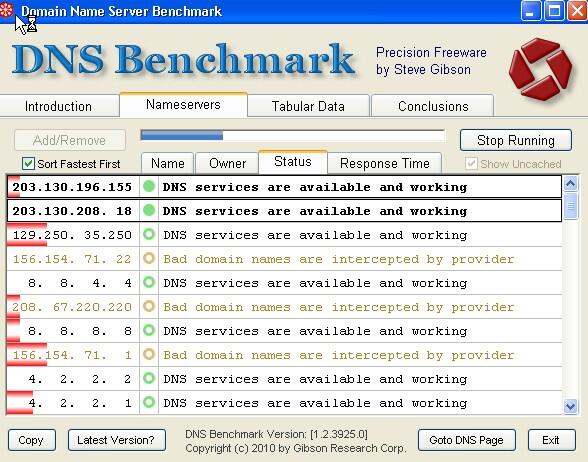
Task: Click status text of 208. 67.220.220 row
Action: pyautogui.click(x=339, y=307)
